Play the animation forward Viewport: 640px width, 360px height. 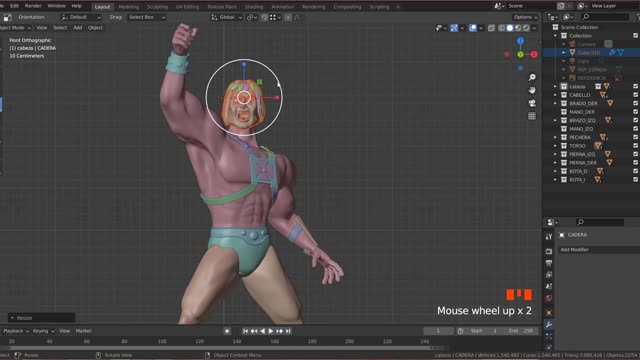pyautogui.click(x=271, y=331)
